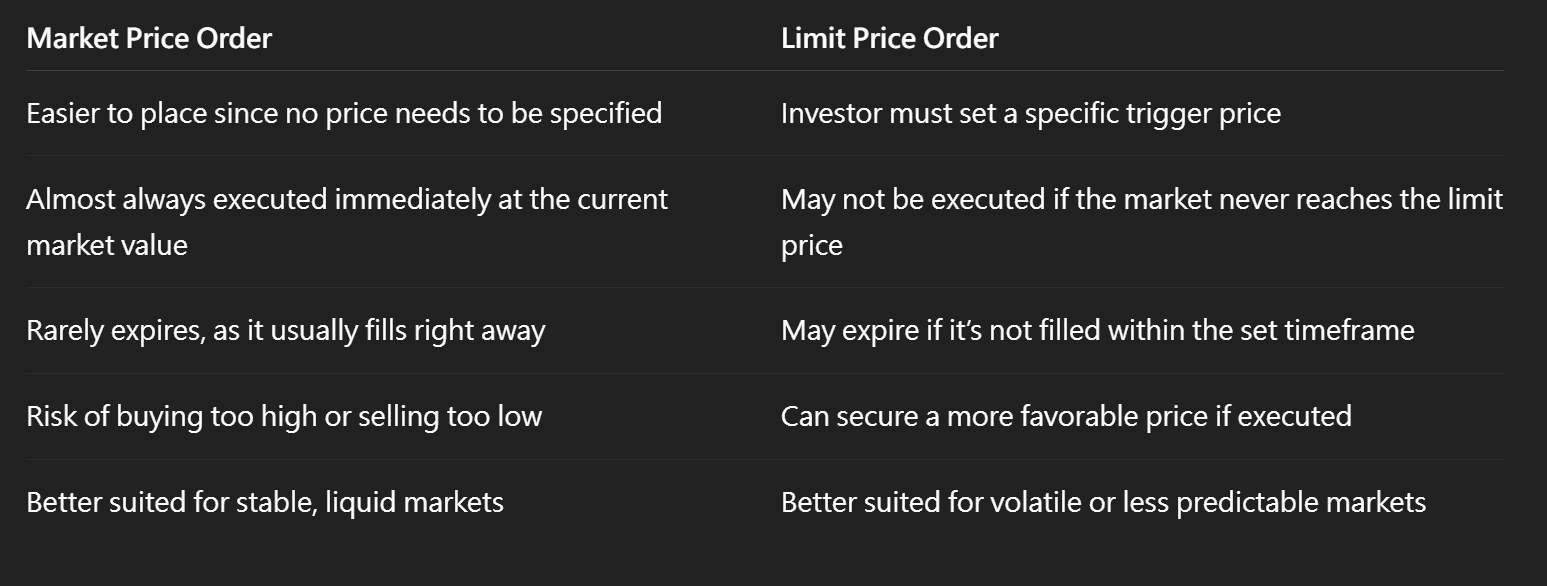Click the 'May expire if it's not filled' cell

(x=1098, y=330)
